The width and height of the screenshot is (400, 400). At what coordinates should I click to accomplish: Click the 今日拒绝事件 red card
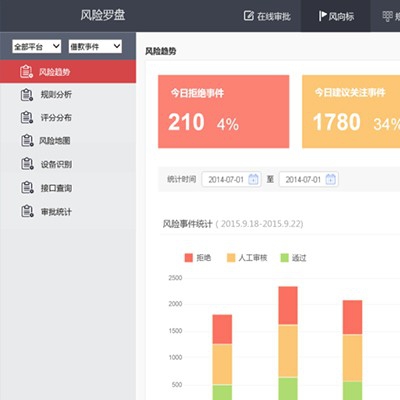click(x=224, y=111)
